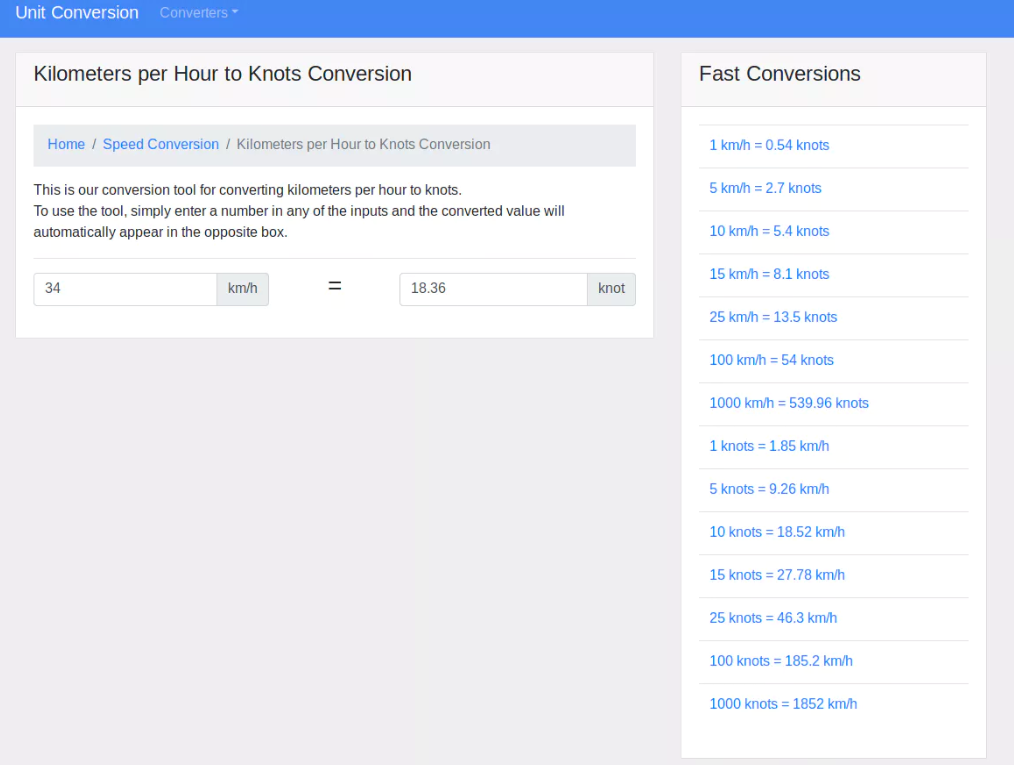Open the 5 knots = 9.26 km/h link
The height and width of the screenshot is (765, 1014).
(769, 490)
